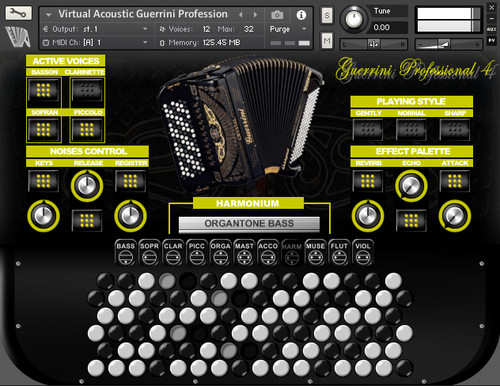The image size is (500, 386).
Task: Click the ACTIVE VOICES heading
Action: (x=66, y=61)
